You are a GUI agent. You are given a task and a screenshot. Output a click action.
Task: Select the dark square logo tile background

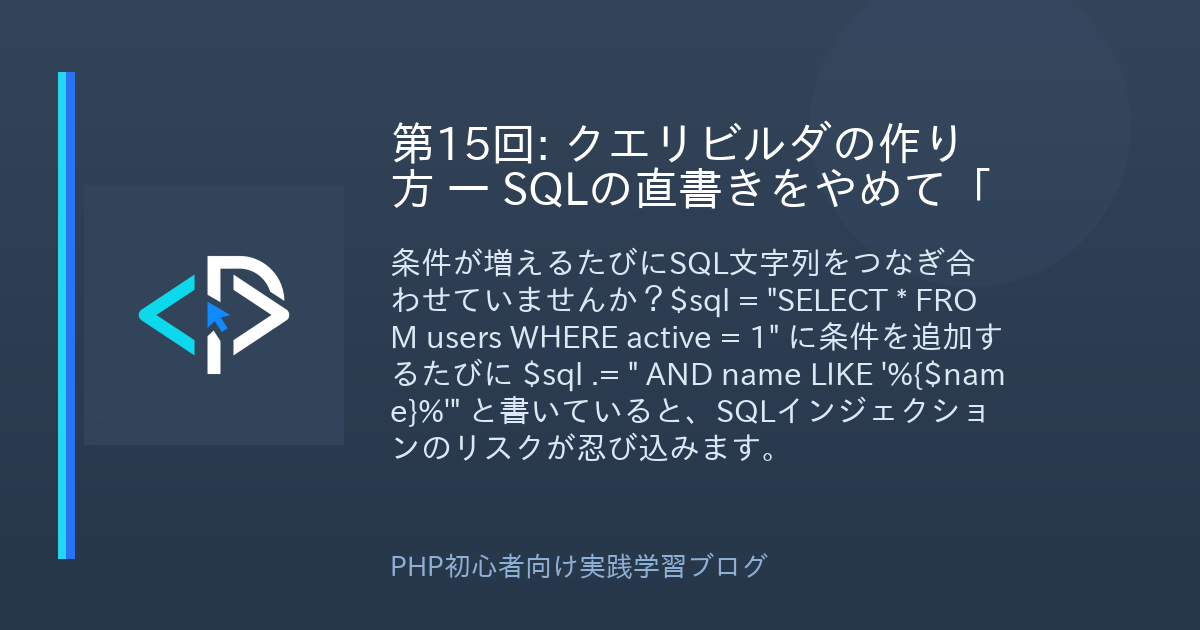(x=214, y=315)
